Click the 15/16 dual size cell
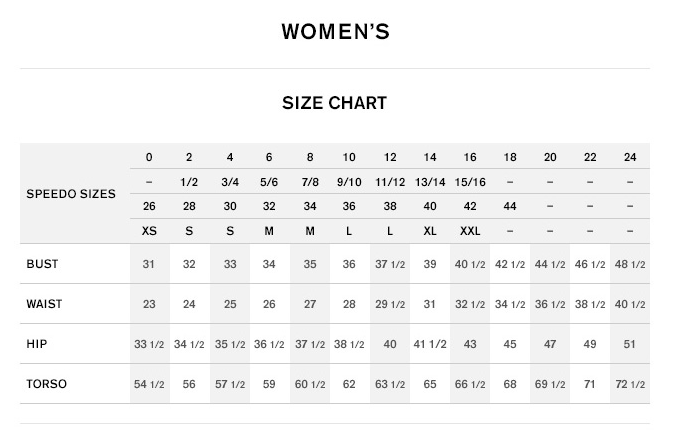 pos(470,182)
